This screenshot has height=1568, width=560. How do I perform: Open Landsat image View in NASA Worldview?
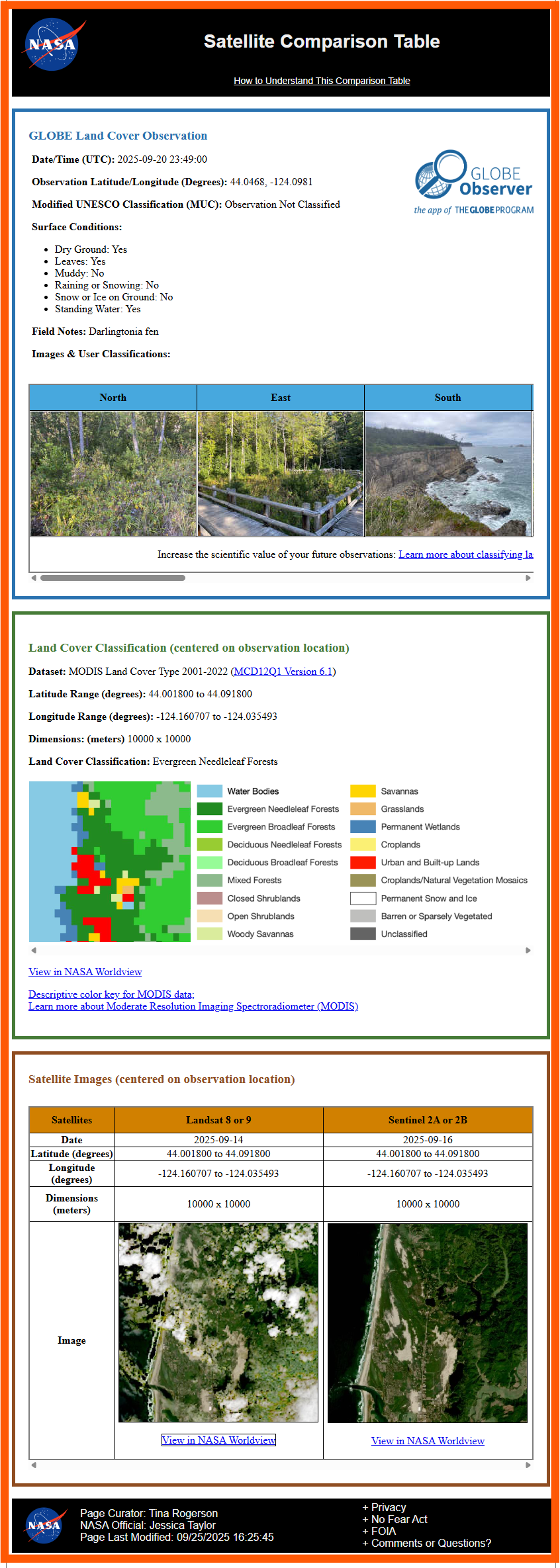(x=218, y=1440)
